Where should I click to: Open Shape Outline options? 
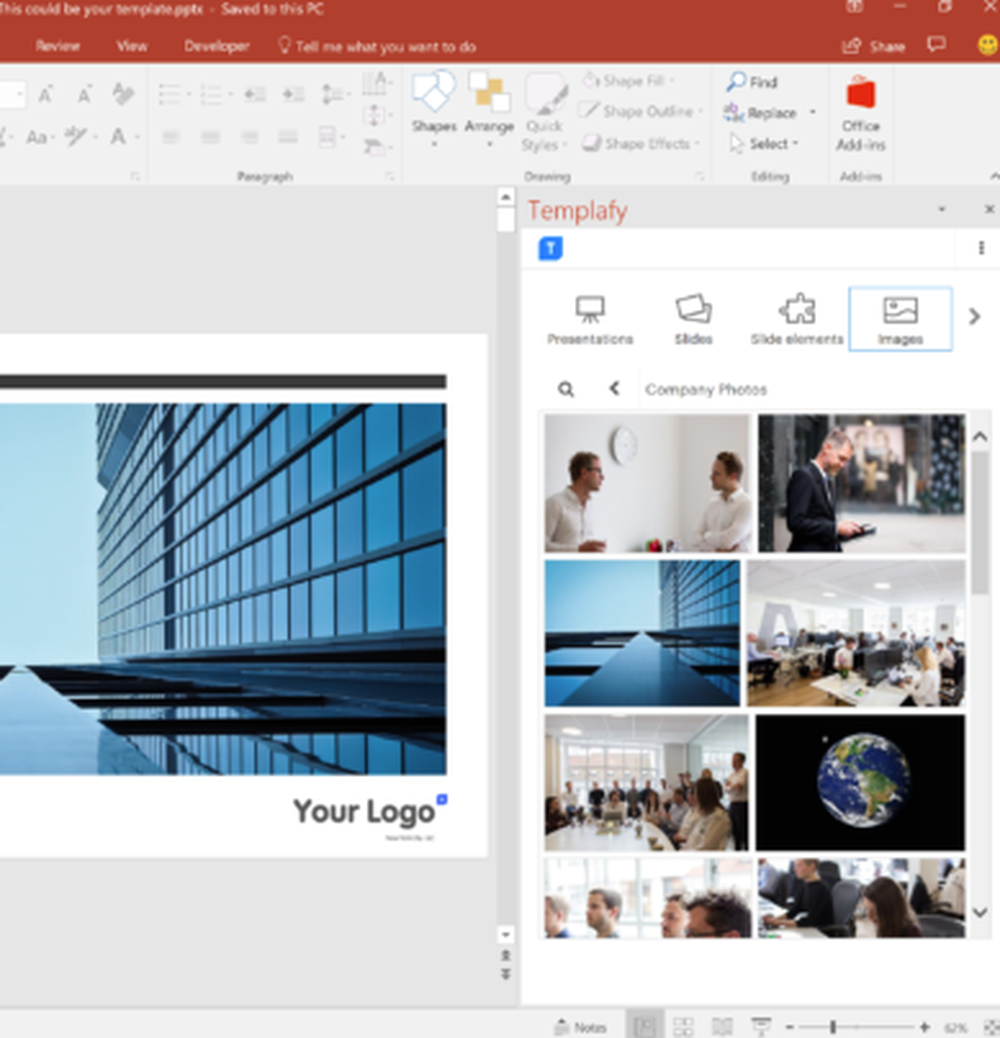click(x=640, y=111)
